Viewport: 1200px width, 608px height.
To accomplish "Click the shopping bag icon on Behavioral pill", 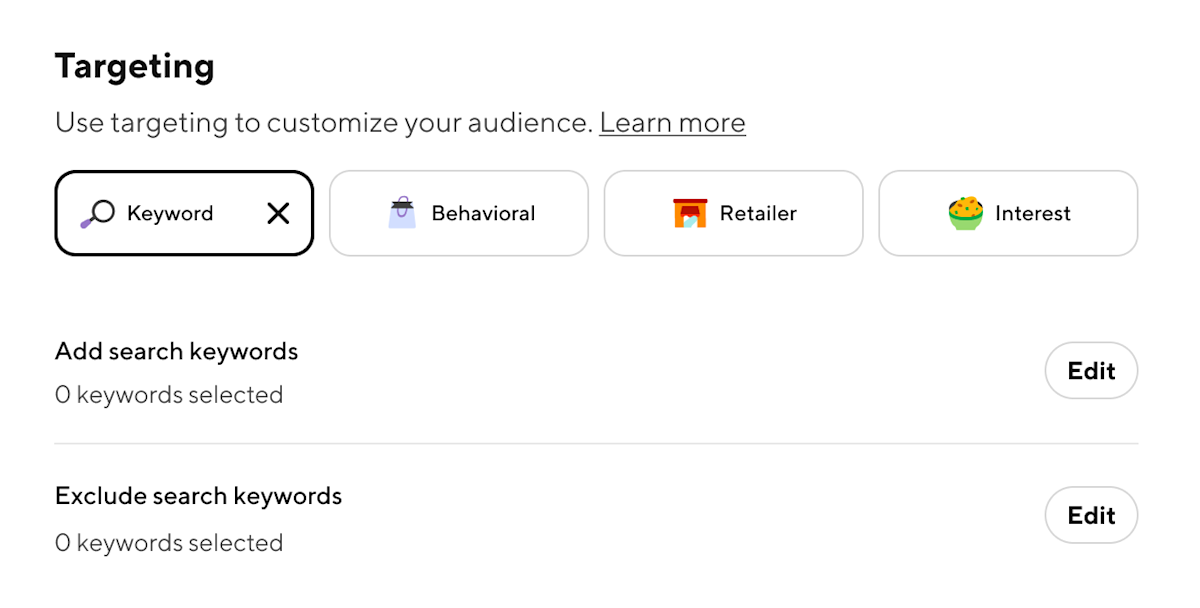I will click(x=401, y=213).
